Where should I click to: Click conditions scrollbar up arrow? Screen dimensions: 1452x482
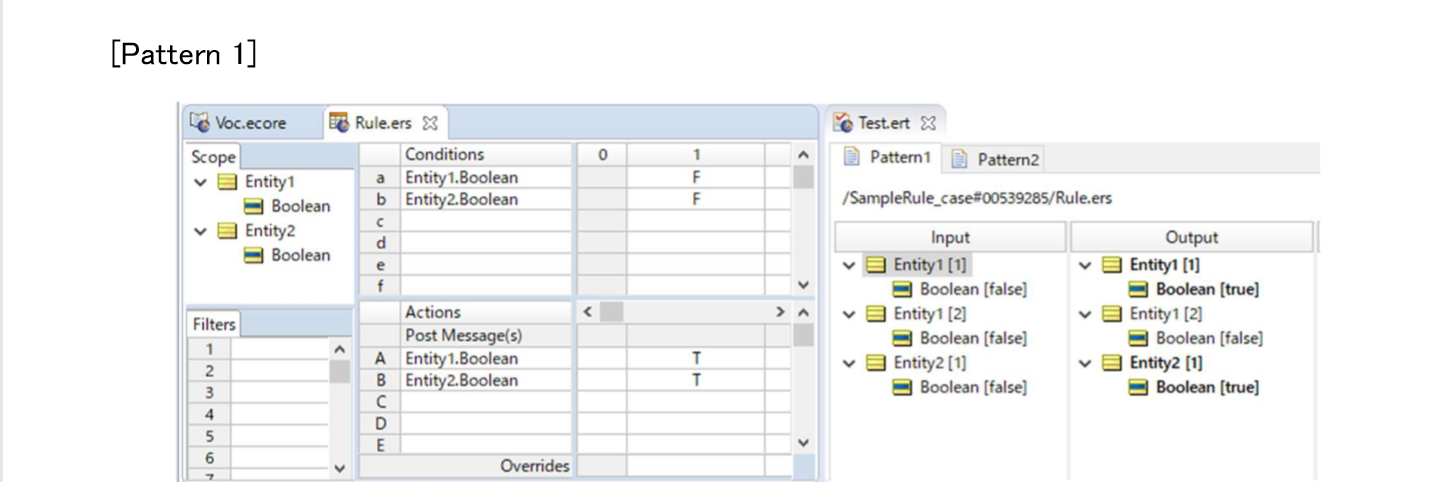pyautogui.click(x=803, y=155)
